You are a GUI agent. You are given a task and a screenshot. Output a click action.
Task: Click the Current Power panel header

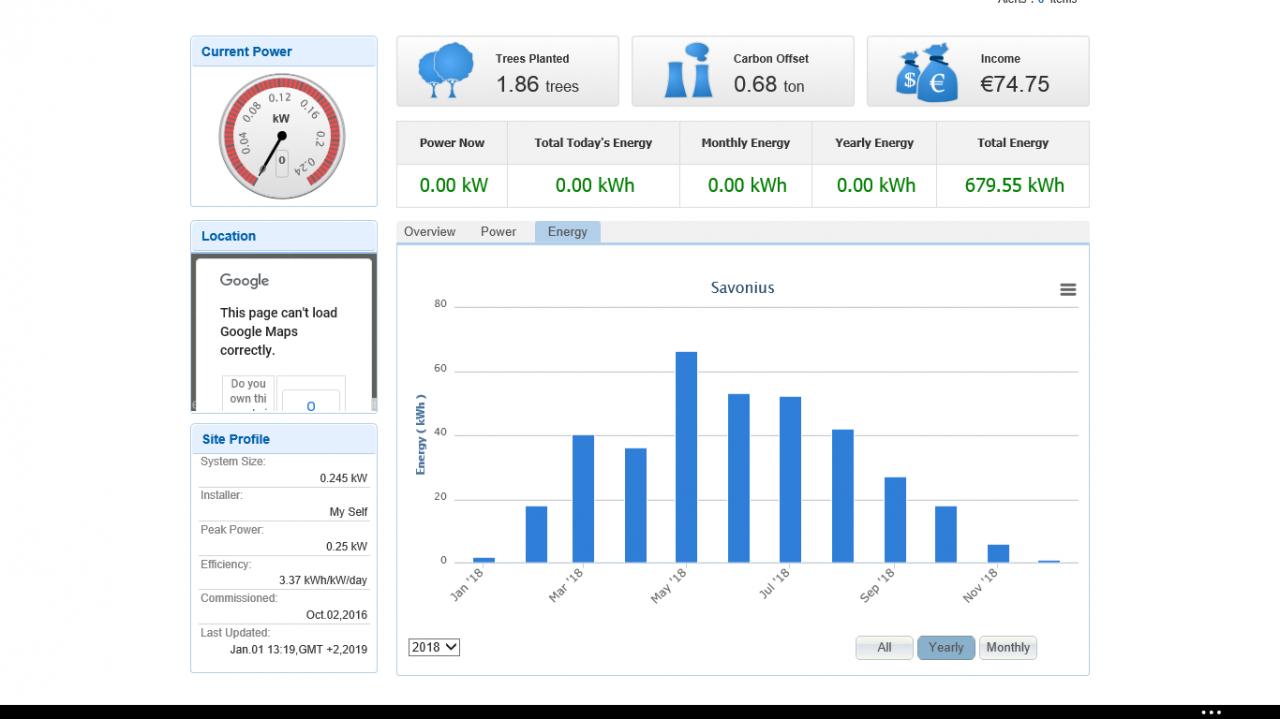284,52
